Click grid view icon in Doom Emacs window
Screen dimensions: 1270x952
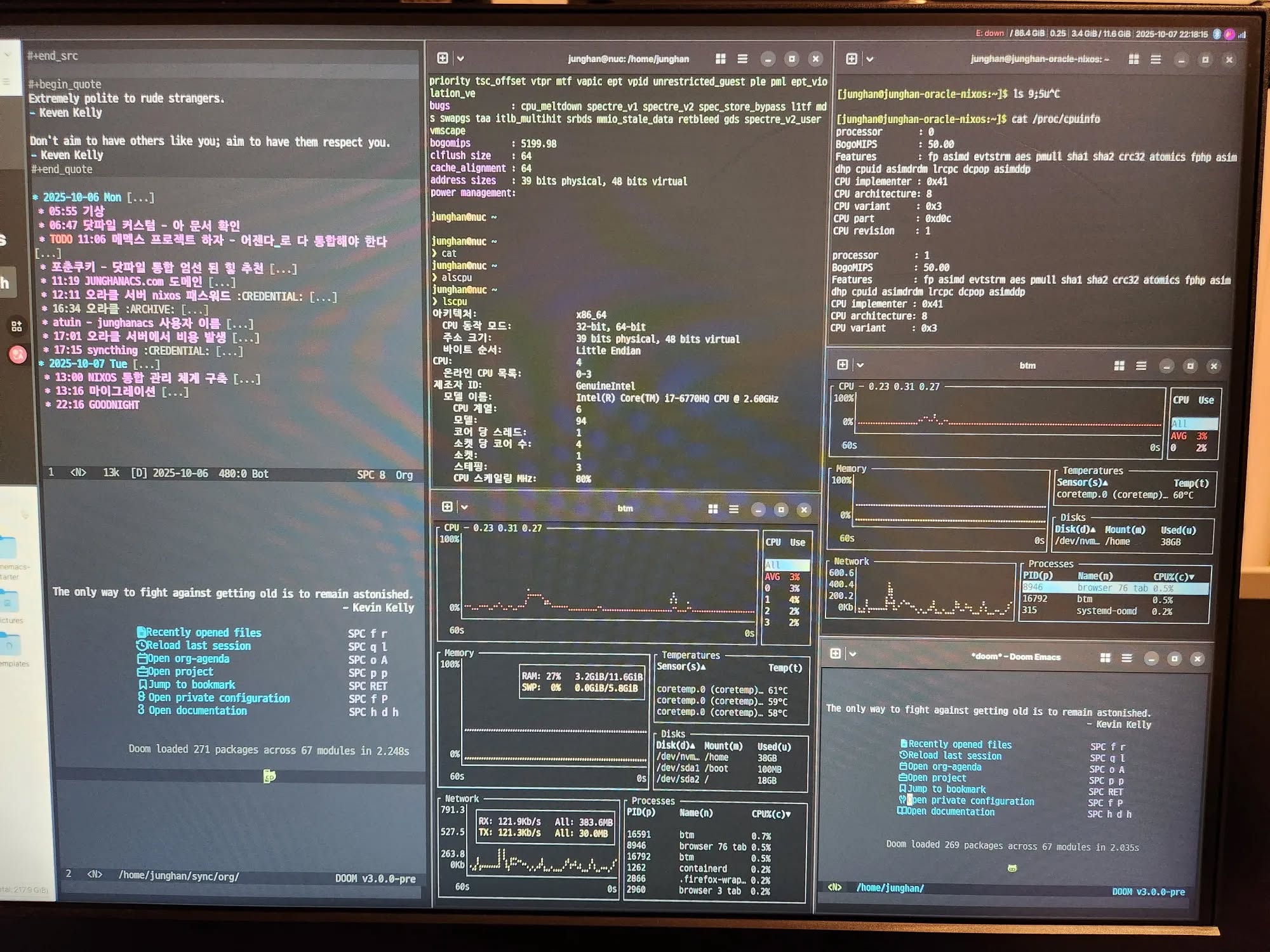(1105, 658)
